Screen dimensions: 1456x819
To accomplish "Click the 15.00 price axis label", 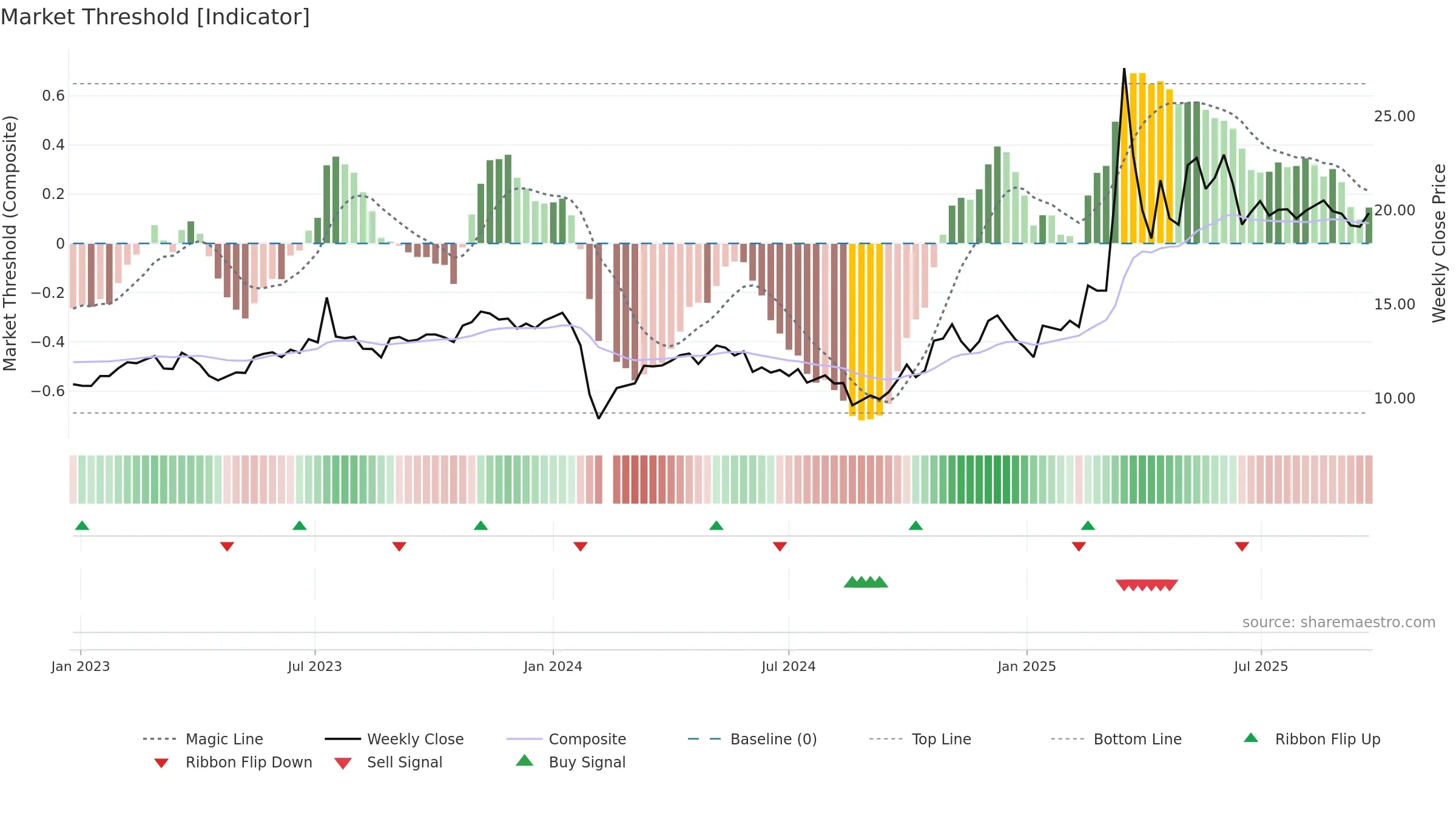I will coord(1395,304).
